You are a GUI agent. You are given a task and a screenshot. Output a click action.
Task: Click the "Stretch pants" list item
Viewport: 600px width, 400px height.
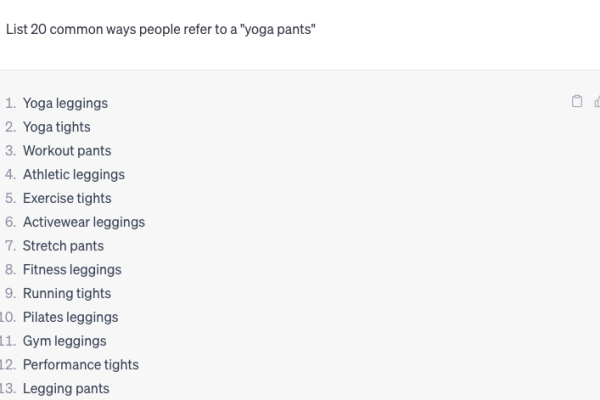click(x=63, y=246)
